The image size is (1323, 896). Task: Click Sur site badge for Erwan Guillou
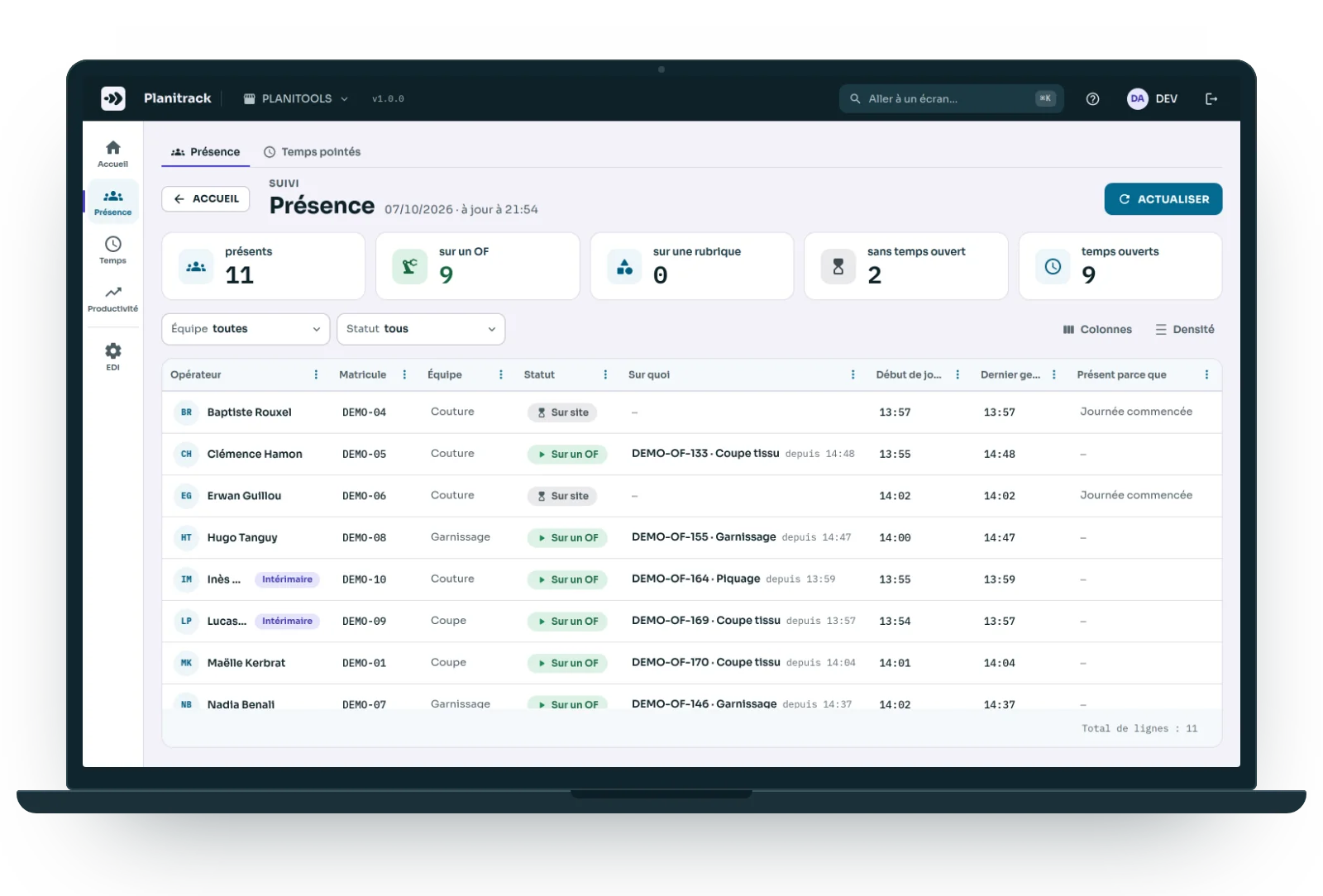(x=562, y=496)
